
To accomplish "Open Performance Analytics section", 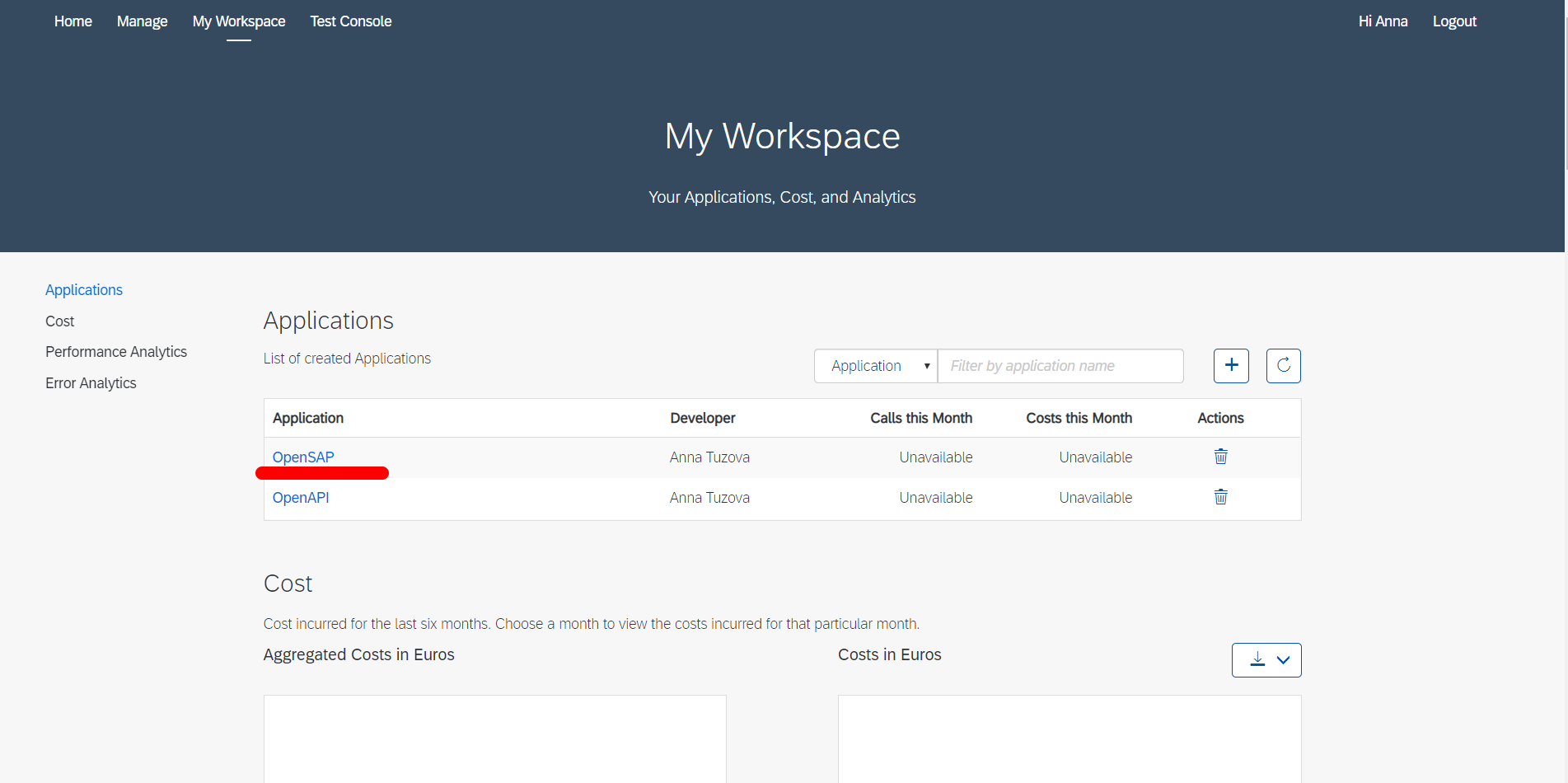I will click(115, 351).
